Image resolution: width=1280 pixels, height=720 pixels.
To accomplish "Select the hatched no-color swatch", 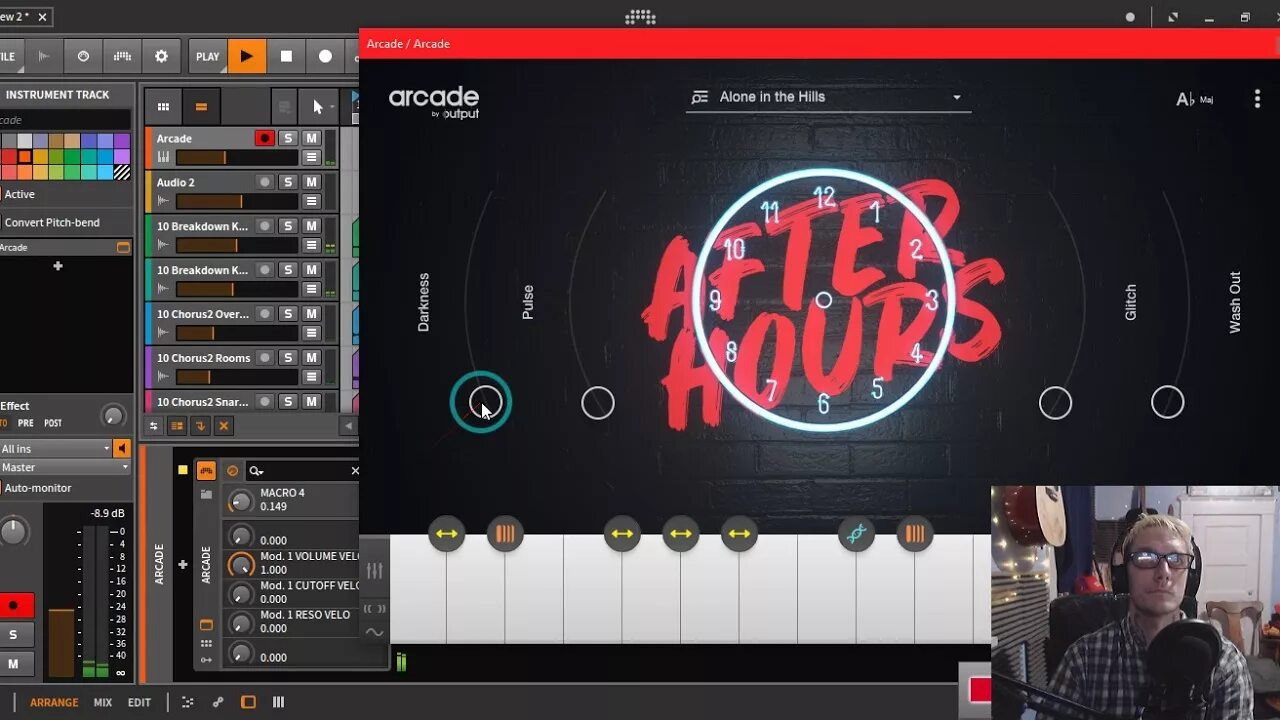I will point(122,172).
